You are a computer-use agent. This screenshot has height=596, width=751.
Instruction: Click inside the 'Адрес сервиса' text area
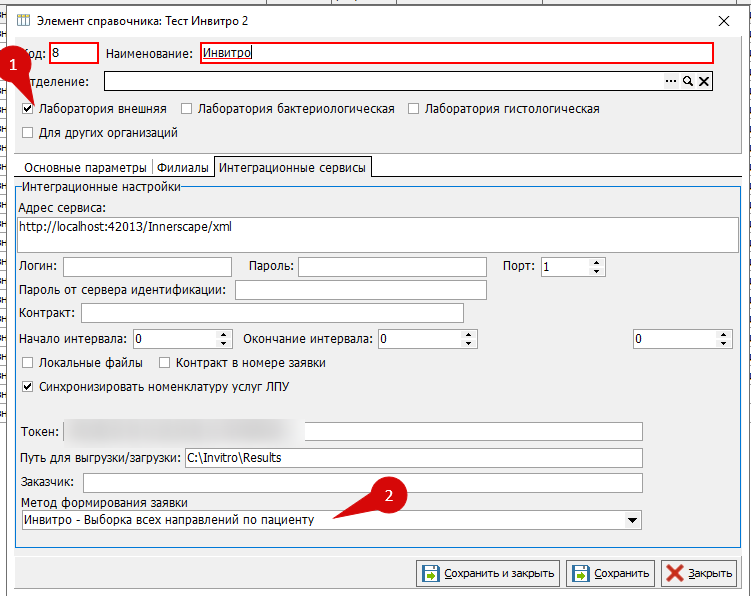pos(378,236)
